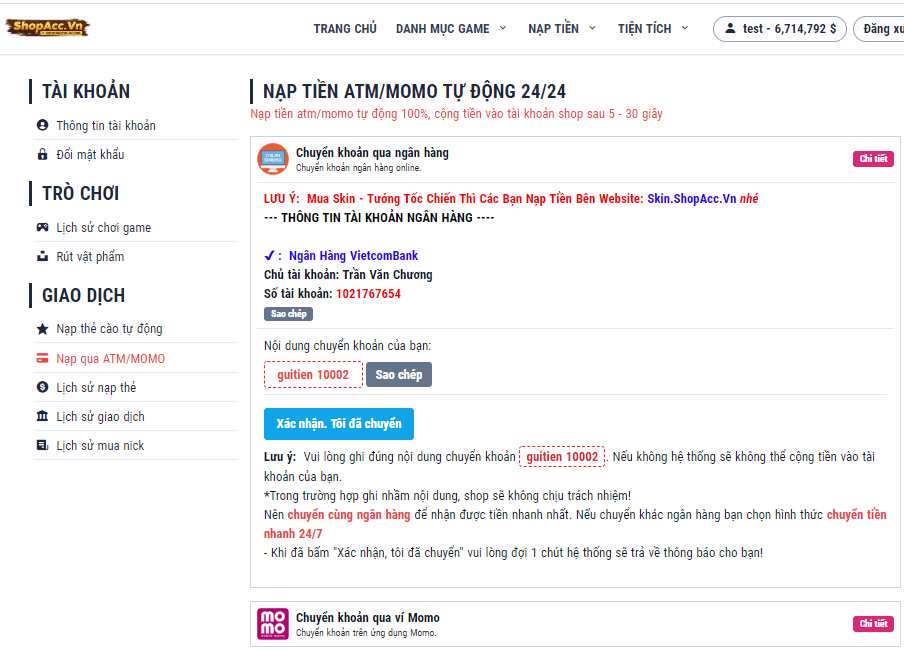
Task: Click Sao chép under account number
Action: [288, 314]
